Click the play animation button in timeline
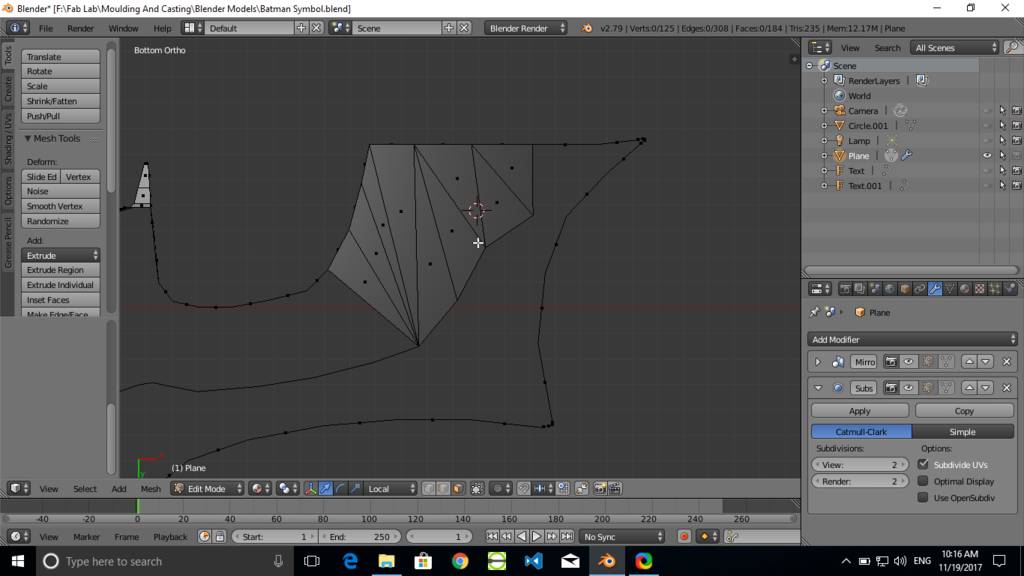 [536, 537]
